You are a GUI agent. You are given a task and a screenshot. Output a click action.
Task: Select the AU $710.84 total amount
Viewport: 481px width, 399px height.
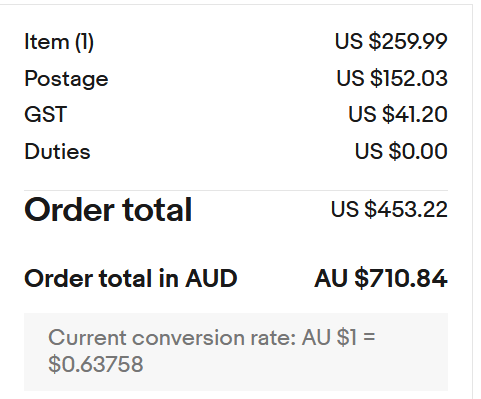click(x=381, y=279)
